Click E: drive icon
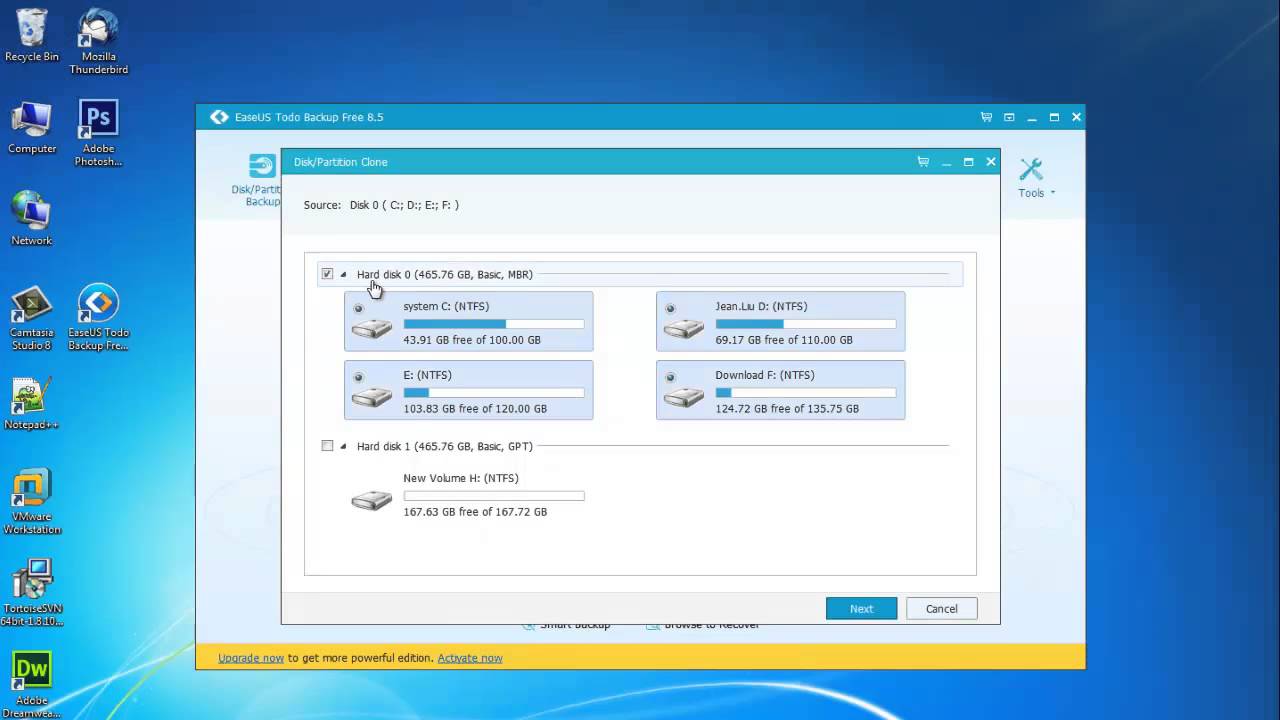The height and width of the screenshot is (720, 1280). tap(372, 397)
